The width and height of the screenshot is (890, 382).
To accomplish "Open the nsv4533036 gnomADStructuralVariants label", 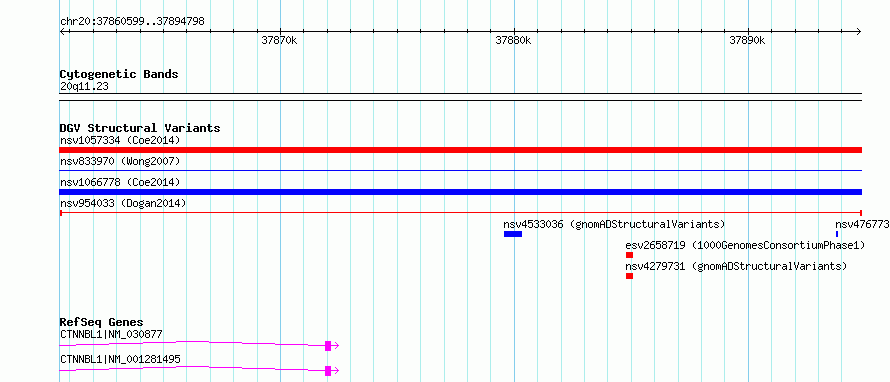I will (614, 224).
